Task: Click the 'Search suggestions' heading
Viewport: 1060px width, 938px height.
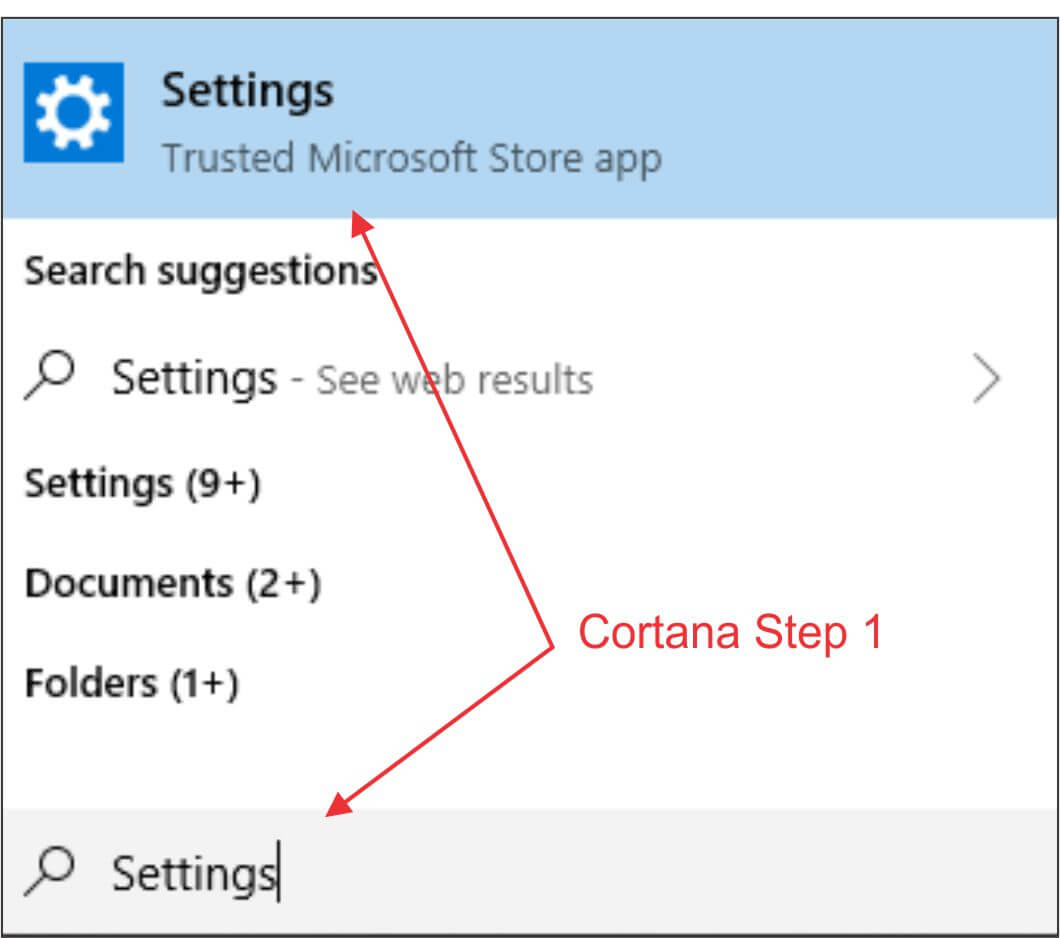Action: (x=201, y=272)
